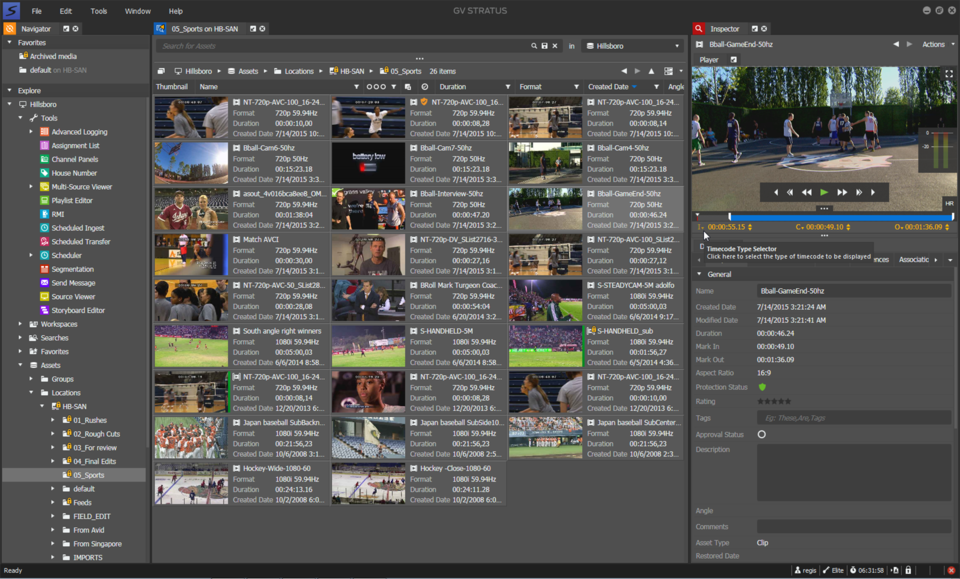Image resolution: width=960 pixels, height=579 pixels.
Task: Open the Created Date column sort dropdown
Action: [634, 87]
